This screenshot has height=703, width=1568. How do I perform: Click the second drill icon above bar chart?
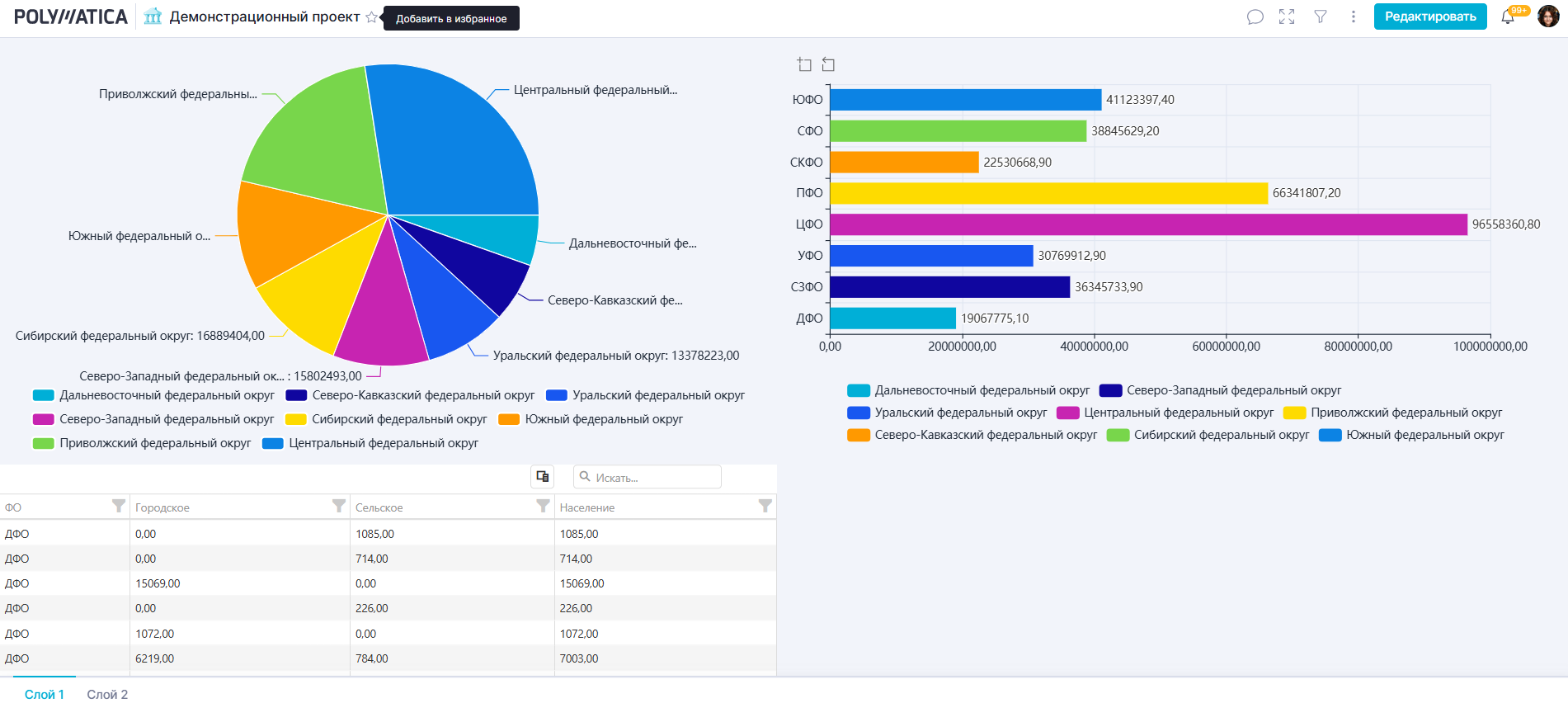(x=828, y=64)
